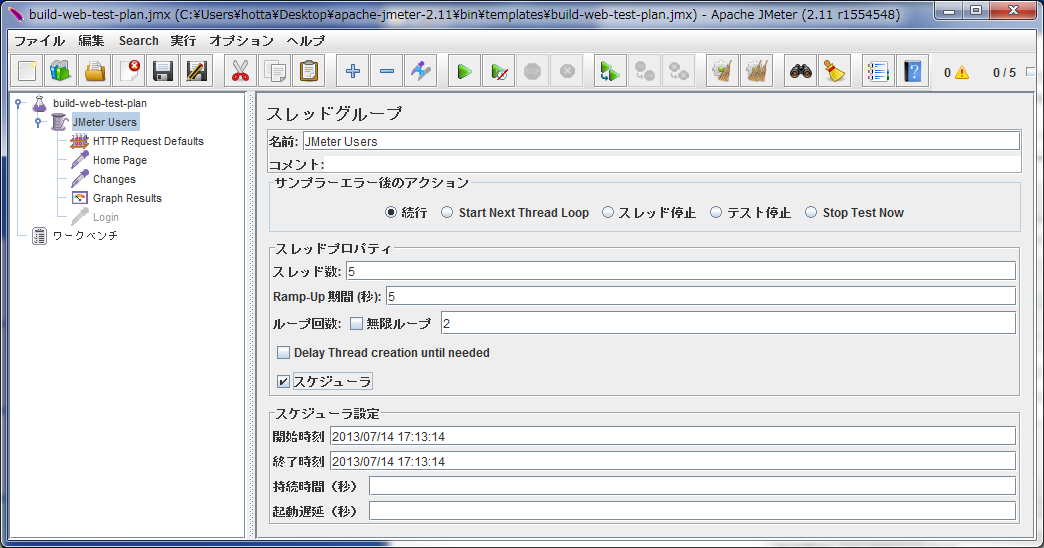Select the Home Page sampler
Viewport: 1044px width, 548px height.
[120, 160]
